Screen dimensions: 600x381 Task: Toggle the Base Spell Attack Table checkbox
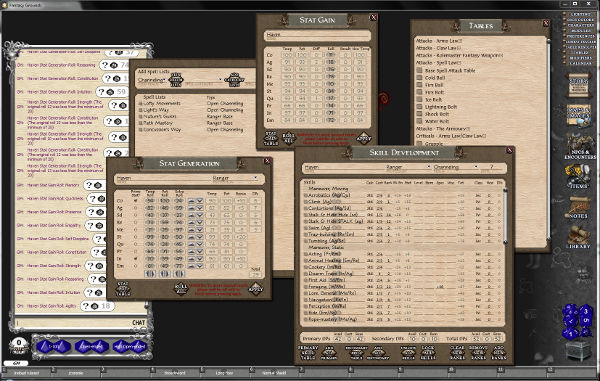click(x=419, y=70)
